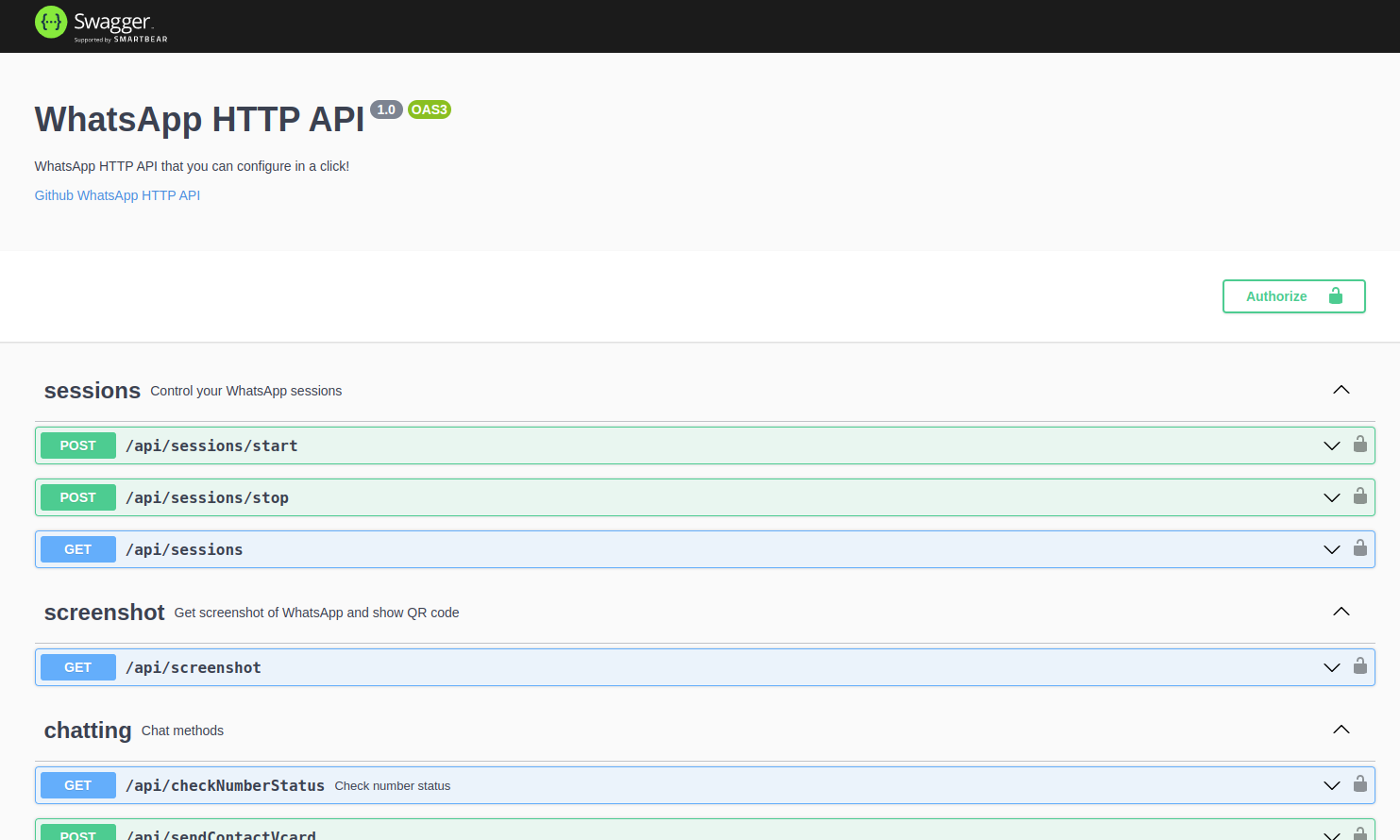Click the OAS3 badge
The width and height of the screenshot is (1400, 840).
(x=430, y=109)
